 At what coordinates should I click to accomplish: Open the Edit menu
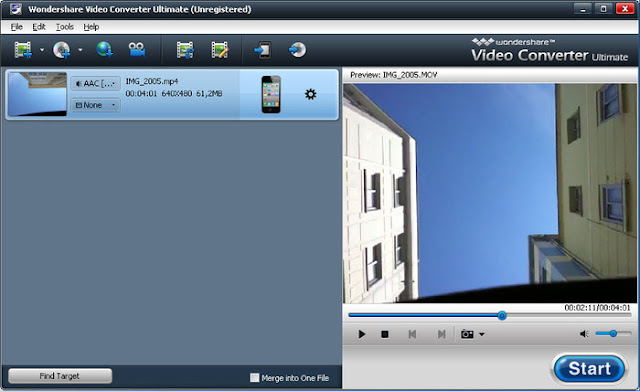tap(39, 27)
